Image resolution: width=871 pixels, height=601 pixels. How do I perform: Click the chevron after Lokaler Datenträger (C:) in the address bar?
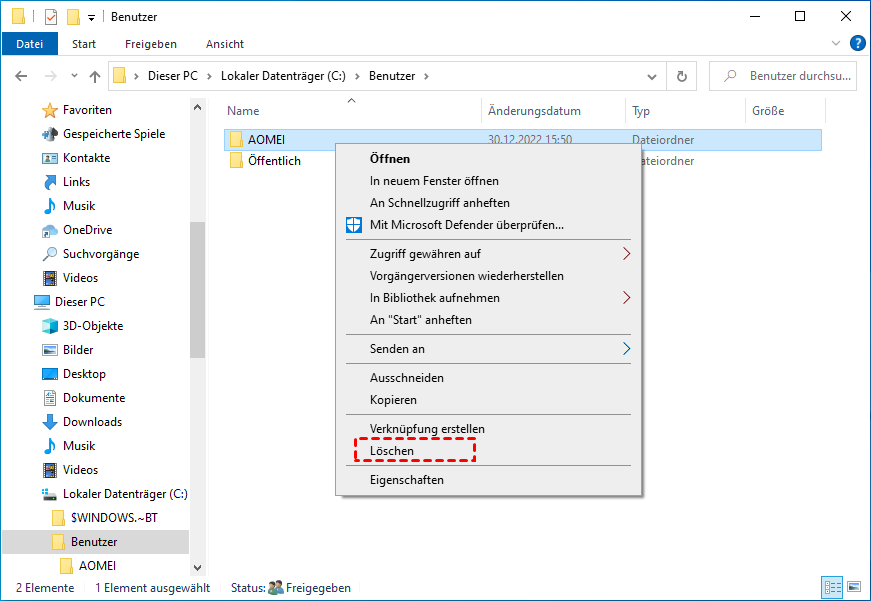[x=357, y=76]
